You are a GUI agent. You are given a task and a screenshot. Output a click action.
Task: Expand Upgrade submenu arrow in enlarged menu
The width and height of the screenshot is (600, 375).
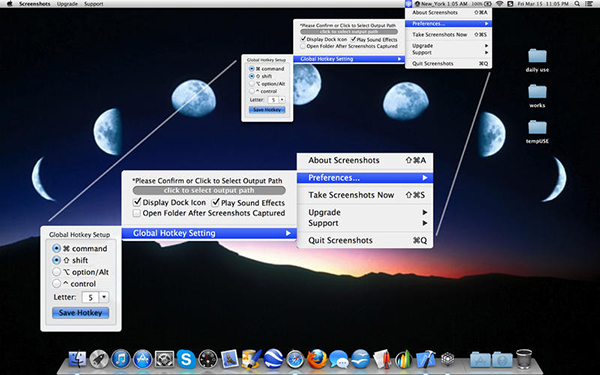coord(425,212)
